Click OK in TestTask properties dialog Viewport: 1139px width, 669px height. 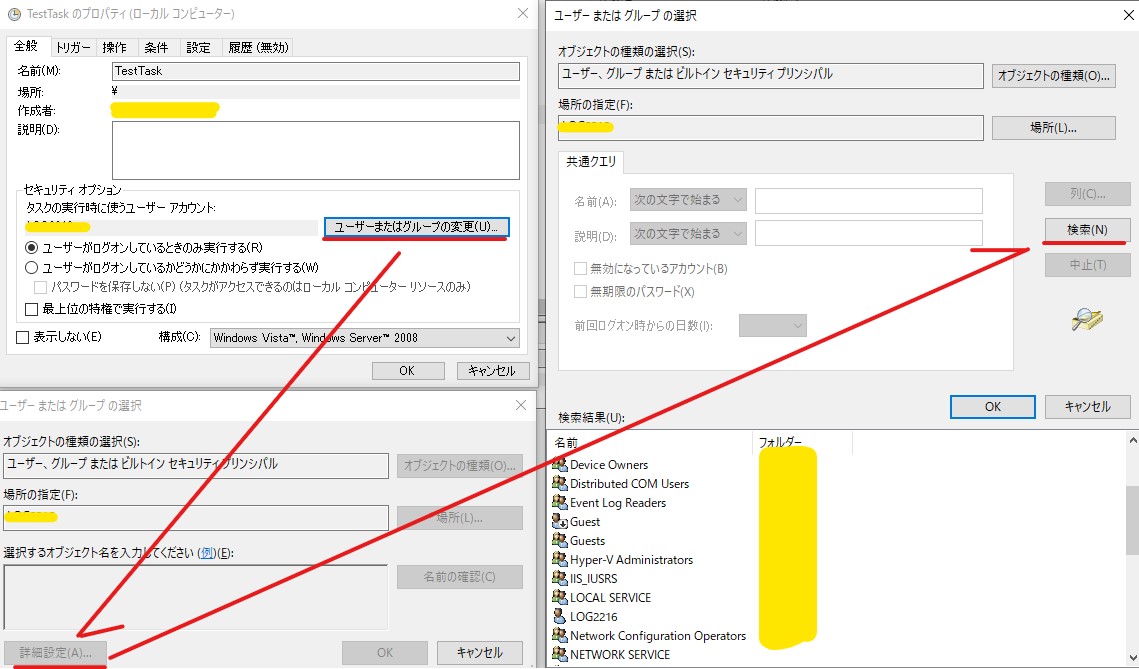pos(408,370)
